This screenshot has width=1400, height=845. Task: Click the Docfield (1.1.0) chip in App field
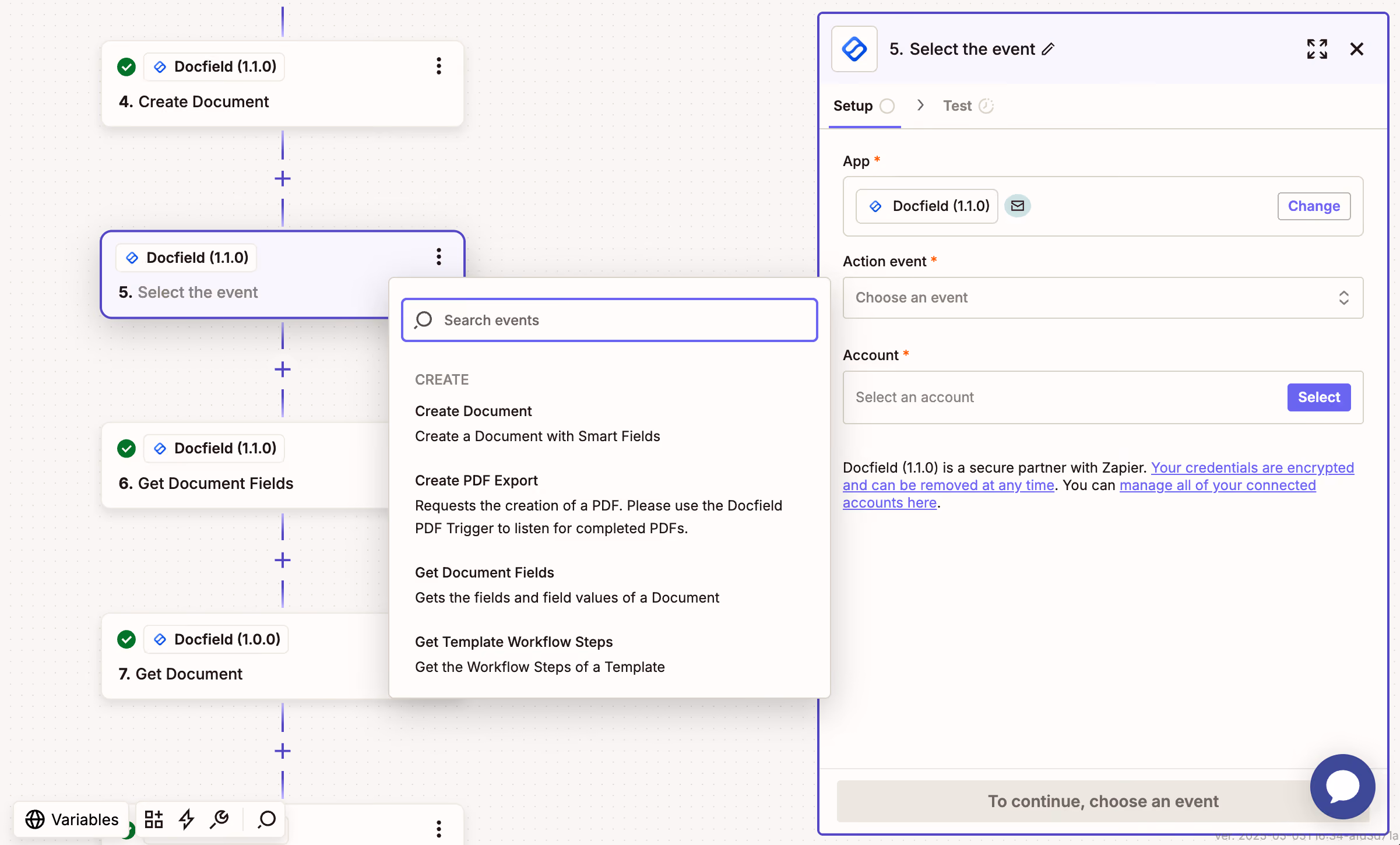pyautogui.click(x=927, y=206)
